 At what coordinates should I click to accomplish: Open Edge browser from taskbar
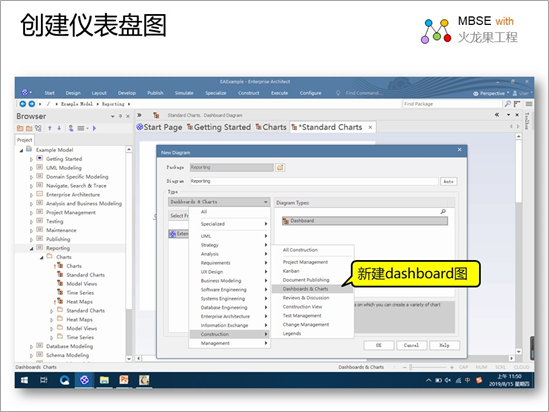(x=64, y=380)
